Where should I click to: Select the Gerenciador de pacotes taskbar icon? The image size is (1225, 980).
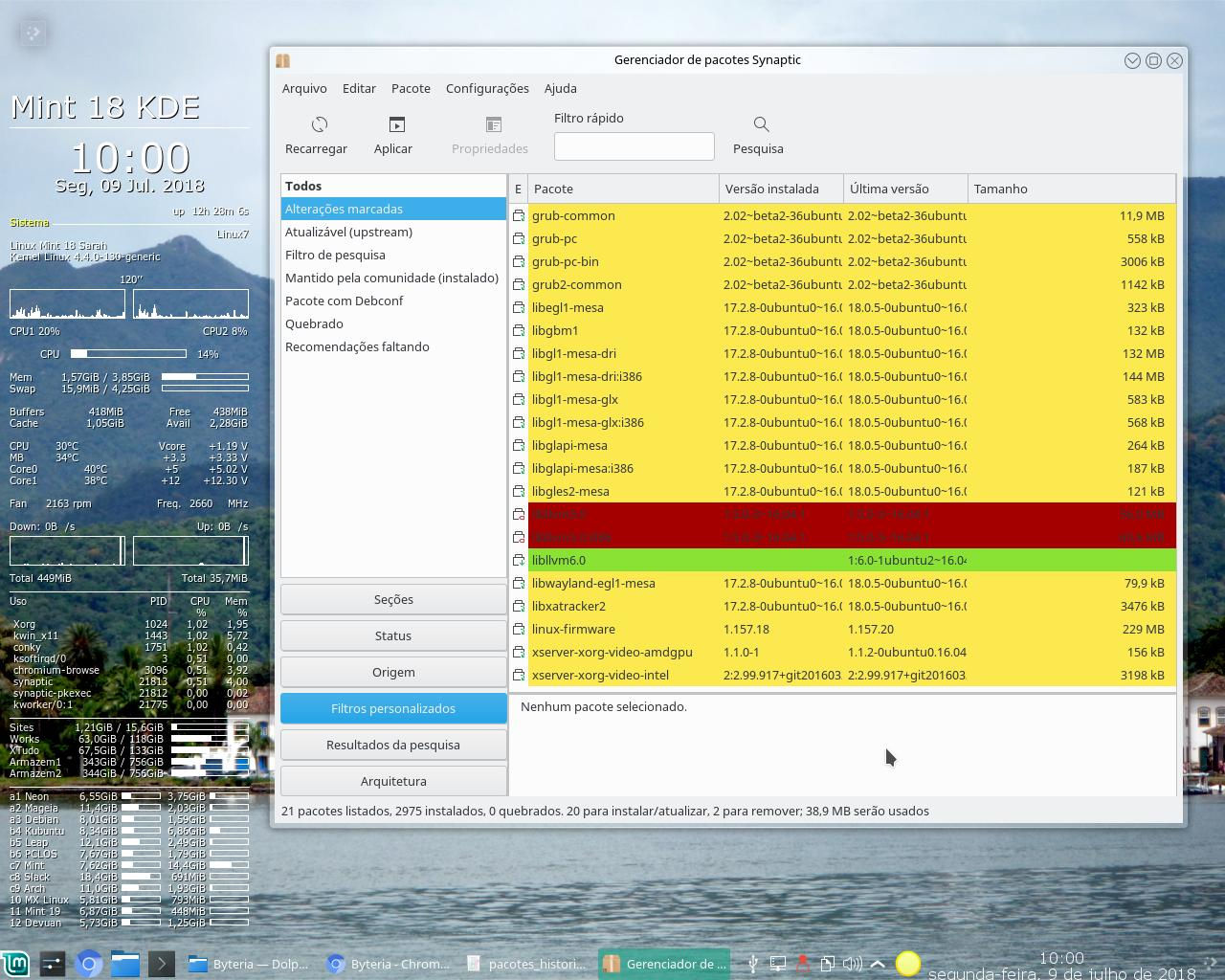coord(665,964)
